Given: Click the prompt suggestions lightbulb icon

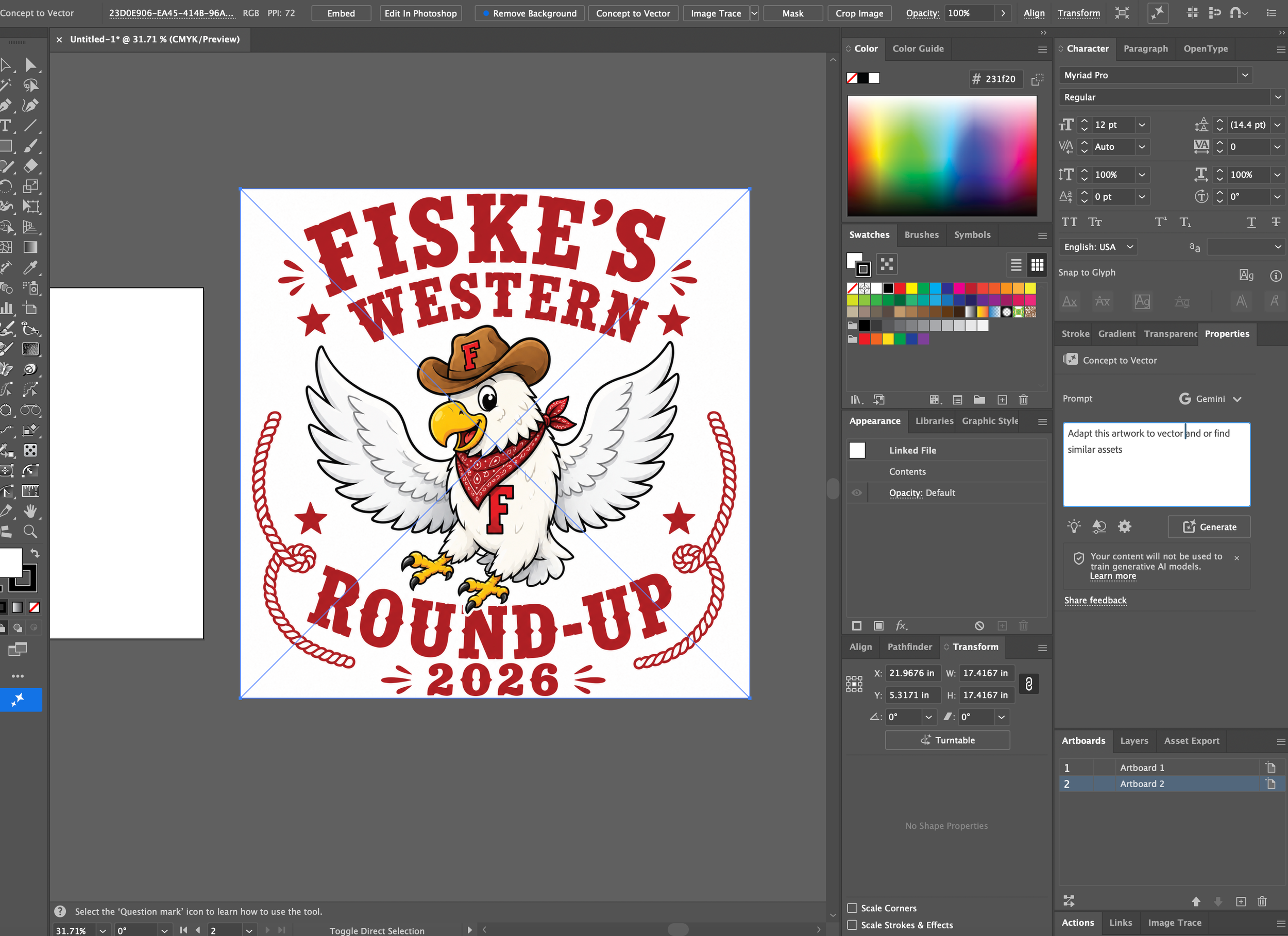Looking at the screenshot, I should click(x=1073, y=526).
